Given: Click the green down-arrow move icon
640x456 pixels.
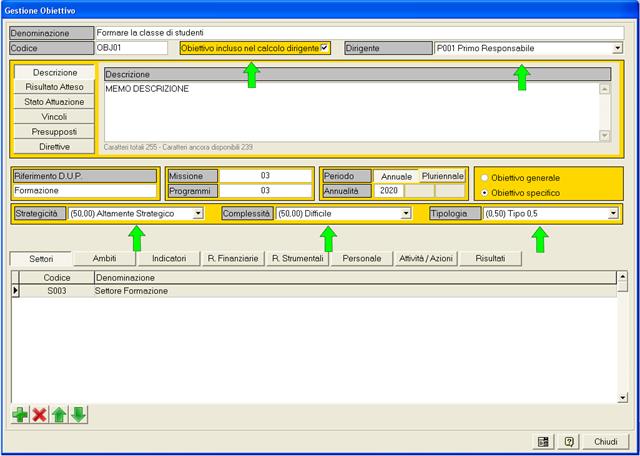Looking at the screenshot, I should click(x=79, y=415).
